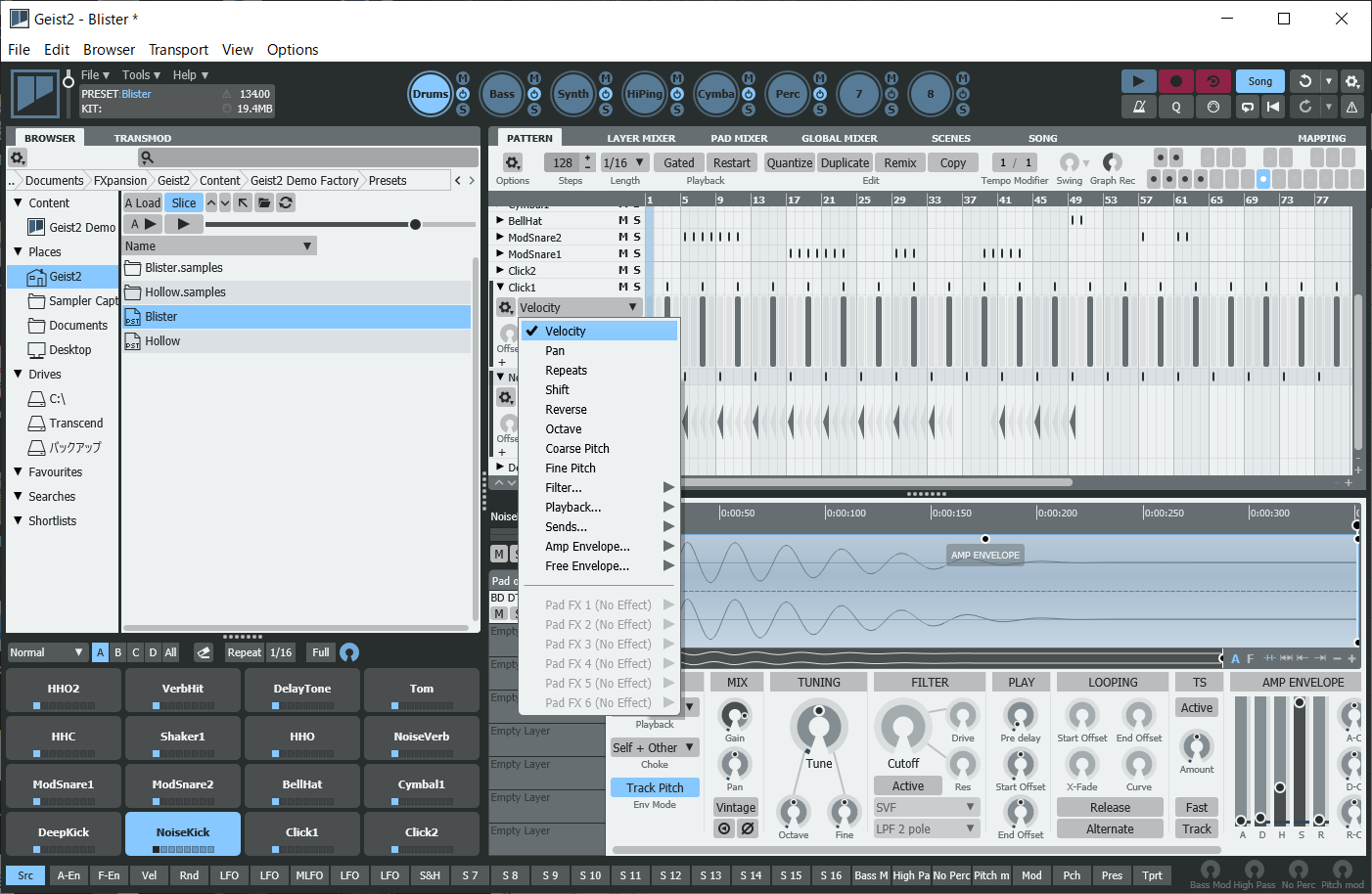Open the SVF filter type dropdown
This screenshot has width=1372, height=894.
pos(927,807)
